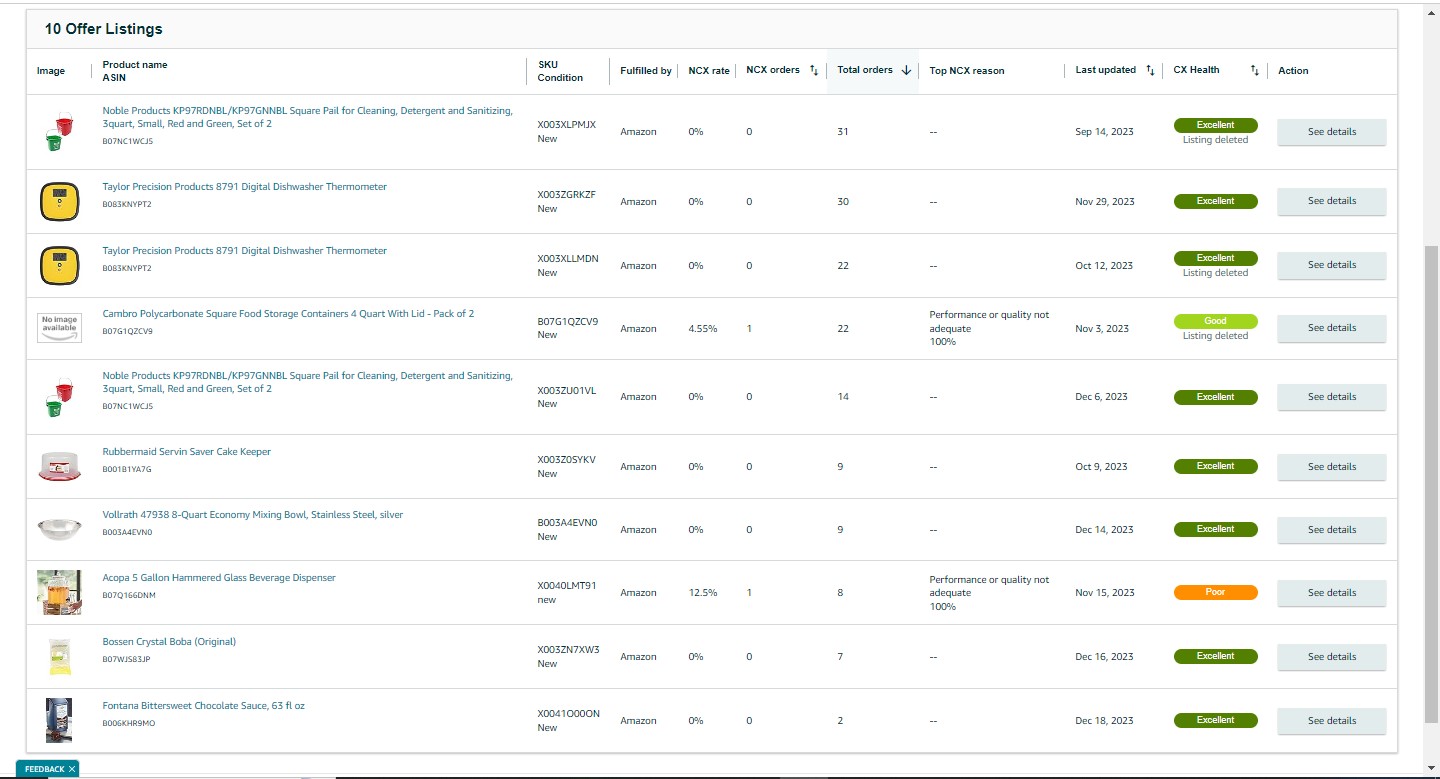Click the 'Listing deleted' note in the Cambro row
1440x779 pixels.
click(1215, 336)
